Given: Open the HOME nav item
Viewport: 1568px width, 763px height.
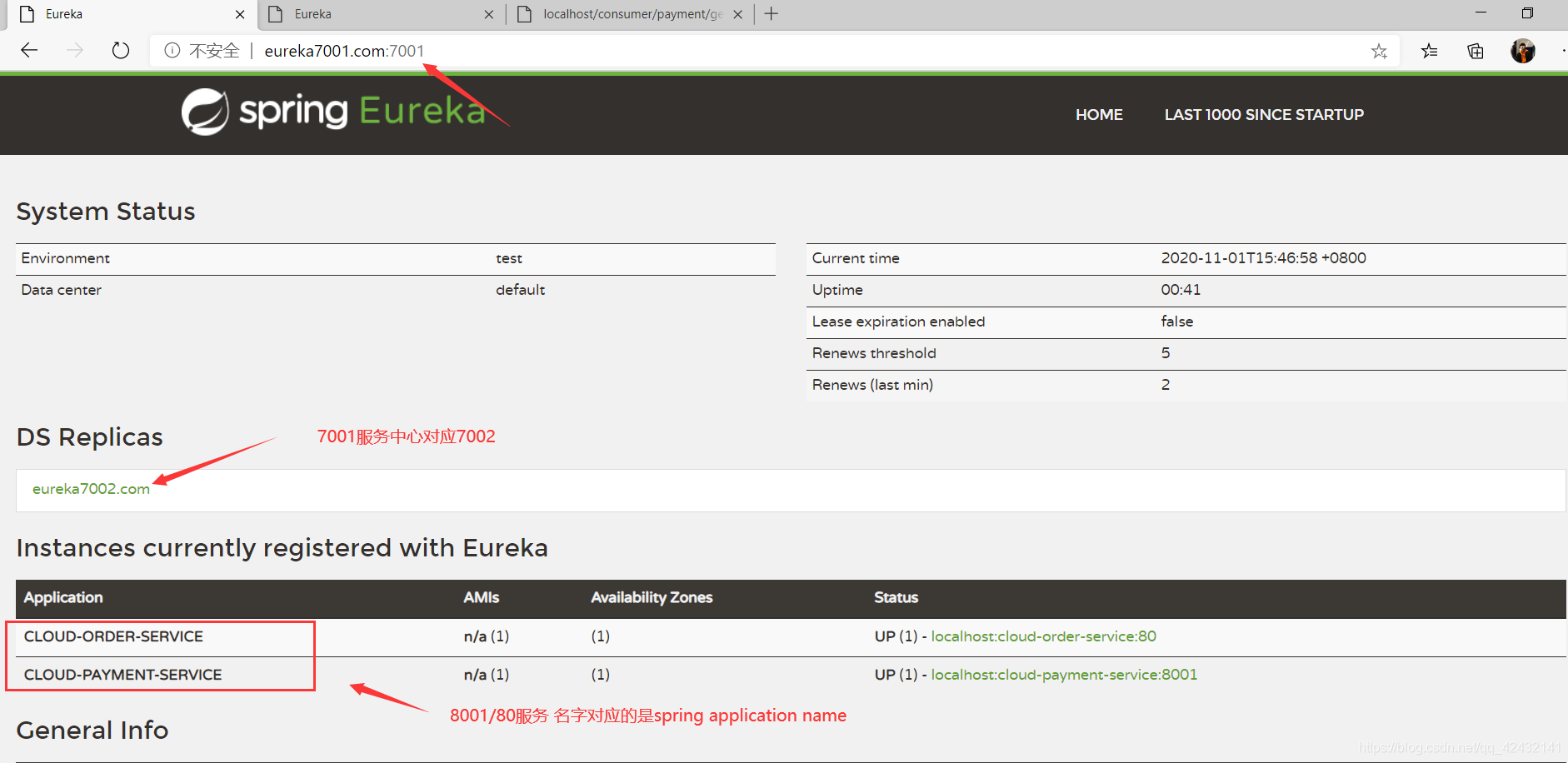Looking at the screenshot, I should [1099, 115].
